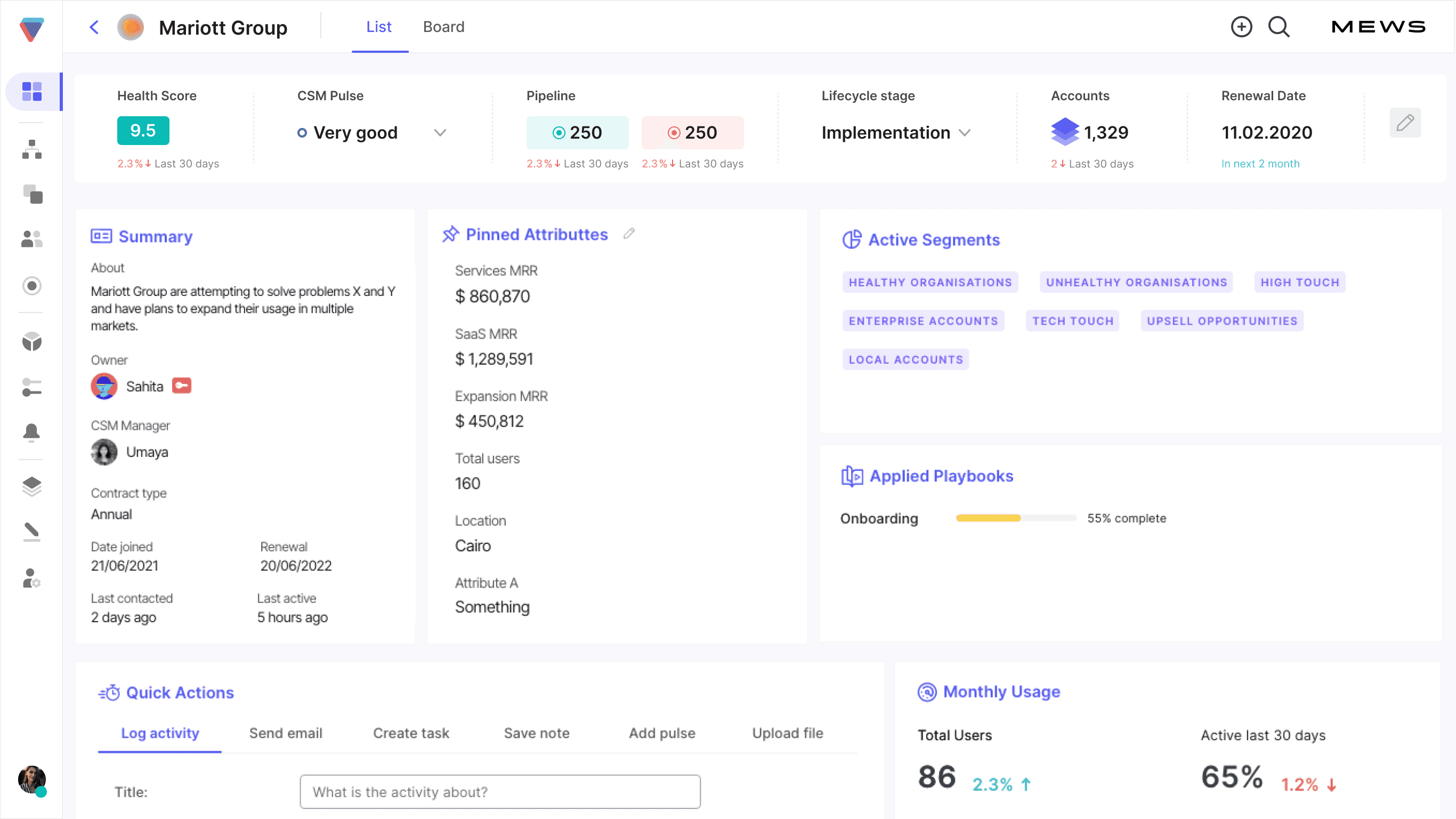Click the activity Title input field
The width and height of the screenshot is (1456, 819).
[500, 792]
